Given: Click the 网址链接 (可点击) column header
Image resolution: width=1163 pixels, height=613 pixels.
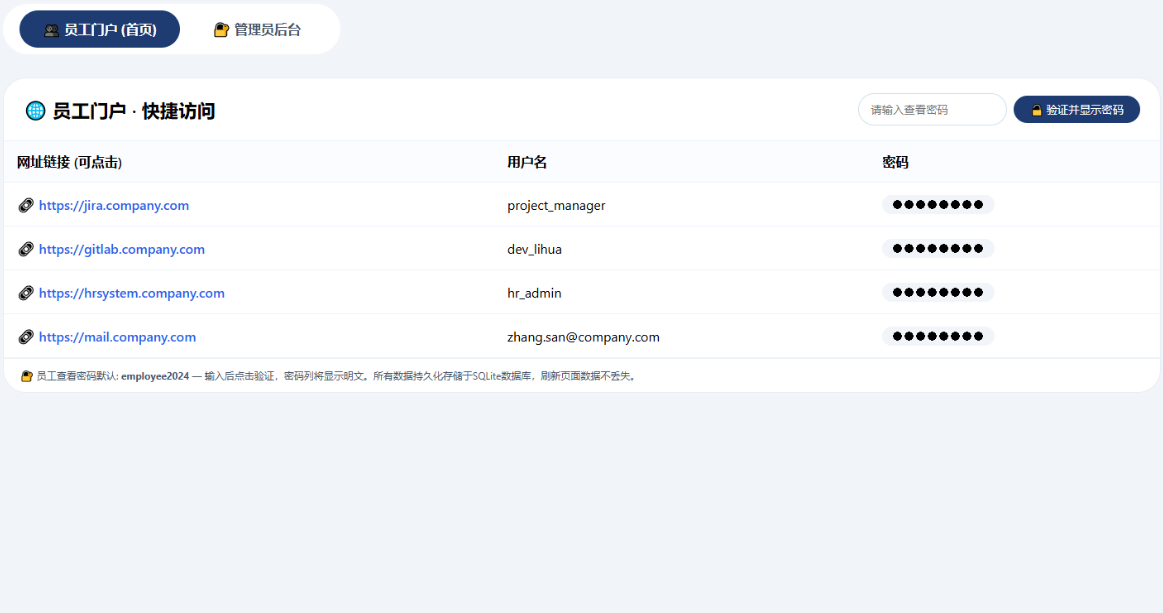Looking at the screenshot, I should coord(69,163).
